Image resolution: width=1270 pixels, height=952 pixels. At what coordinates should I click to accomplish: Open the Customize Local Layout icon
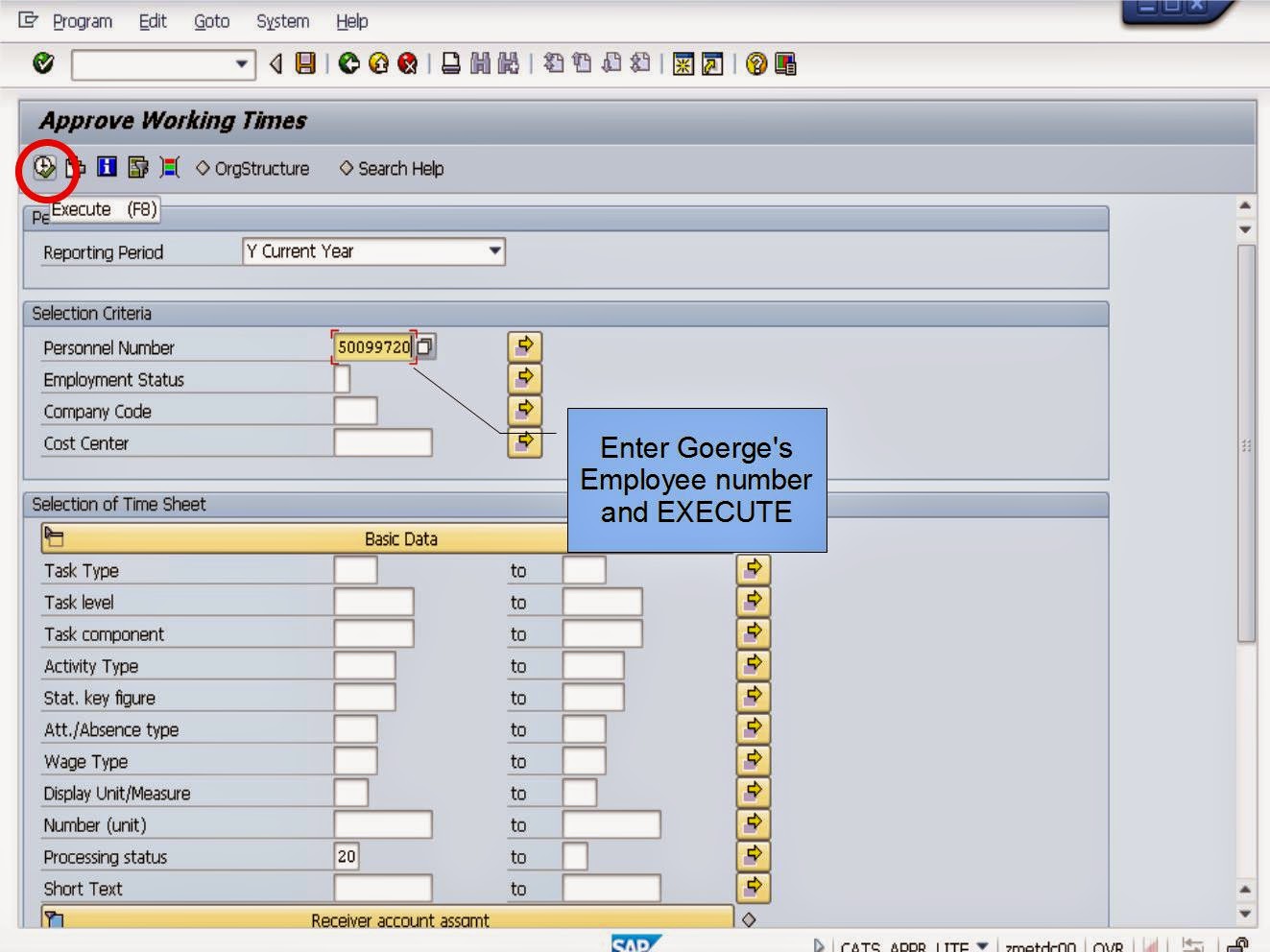pyautogui.click(x=785, y=64)
